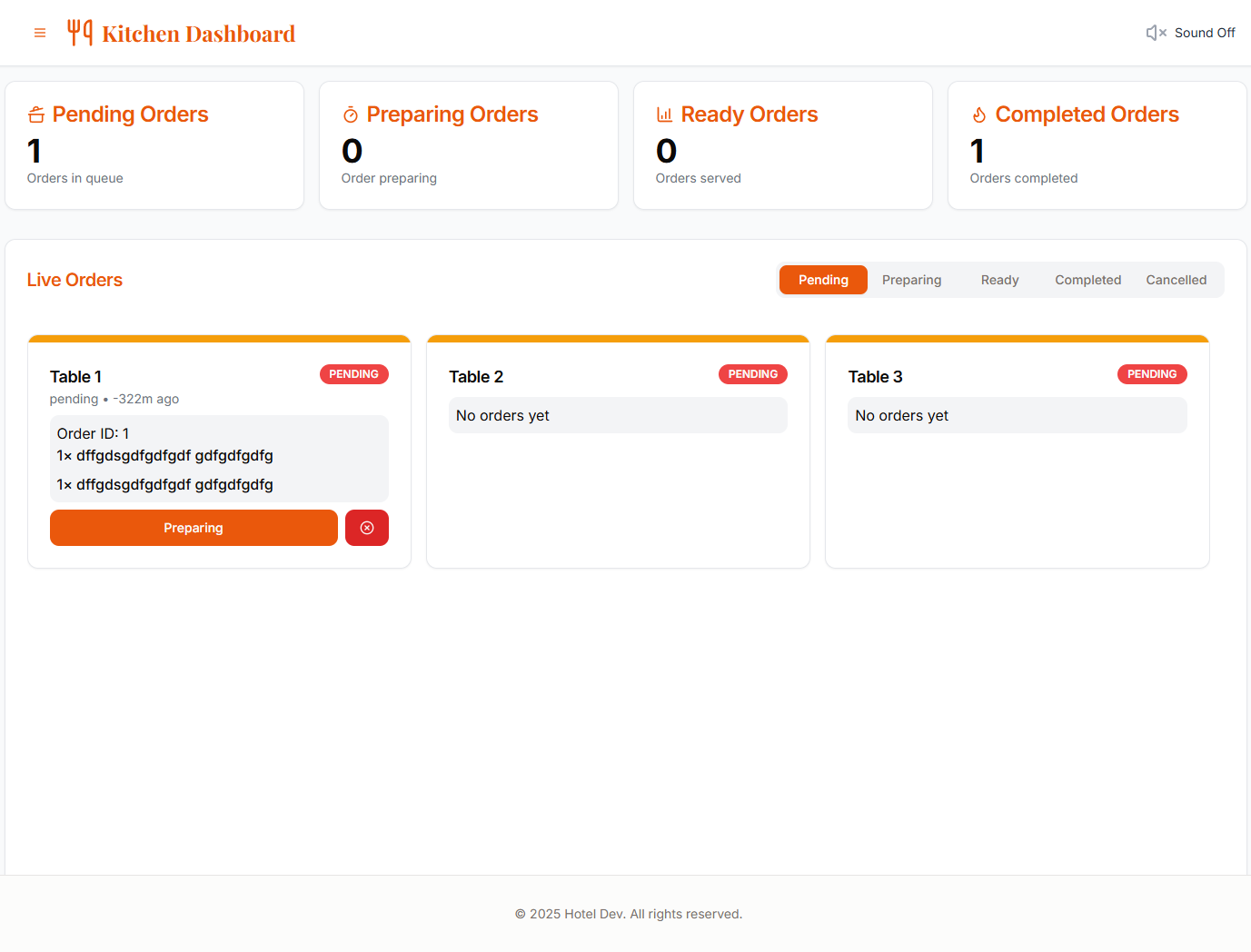Open the hamburger navigation menu

[40, 33]
